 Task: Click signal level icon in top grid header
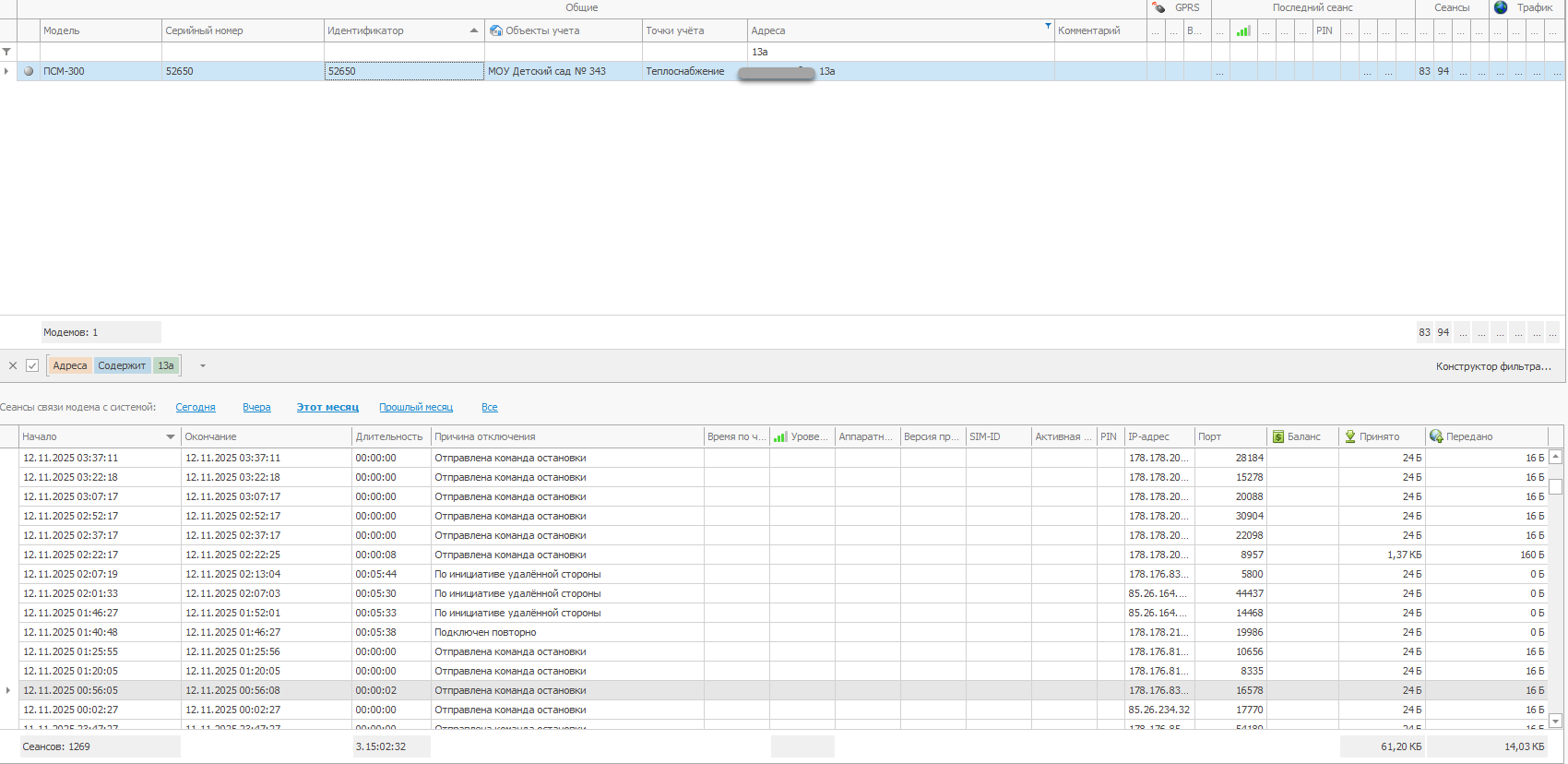click(1243, 31)
